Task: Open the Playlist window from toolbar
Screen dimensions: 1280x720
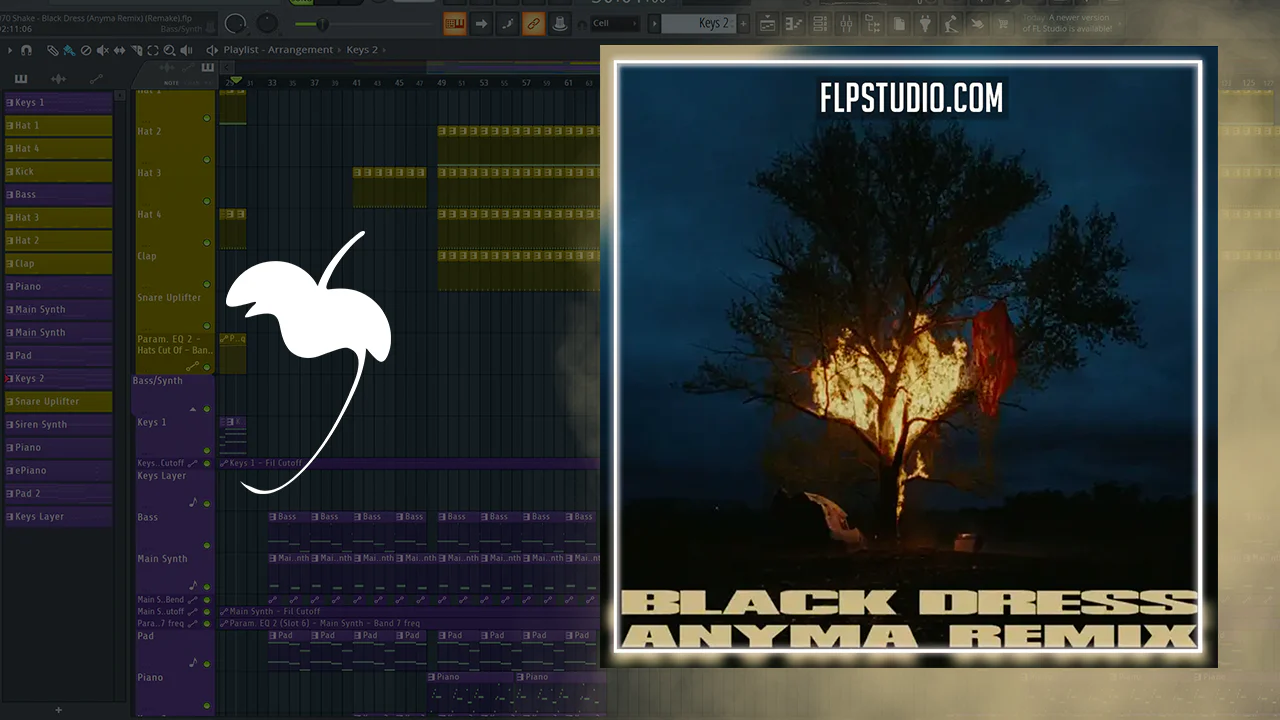Action: (x=767, y=23)
